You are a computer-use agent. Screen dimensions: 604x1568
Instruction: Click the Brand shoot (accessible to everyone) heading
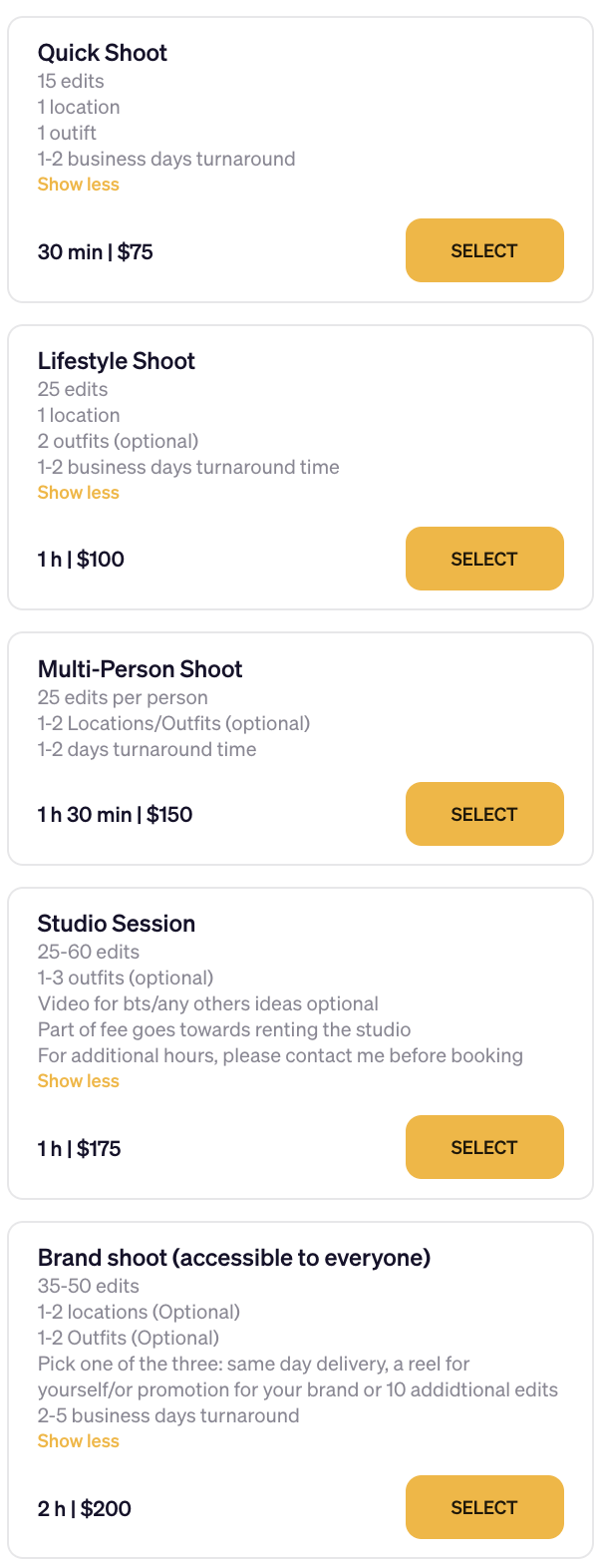pos(234,1258)
